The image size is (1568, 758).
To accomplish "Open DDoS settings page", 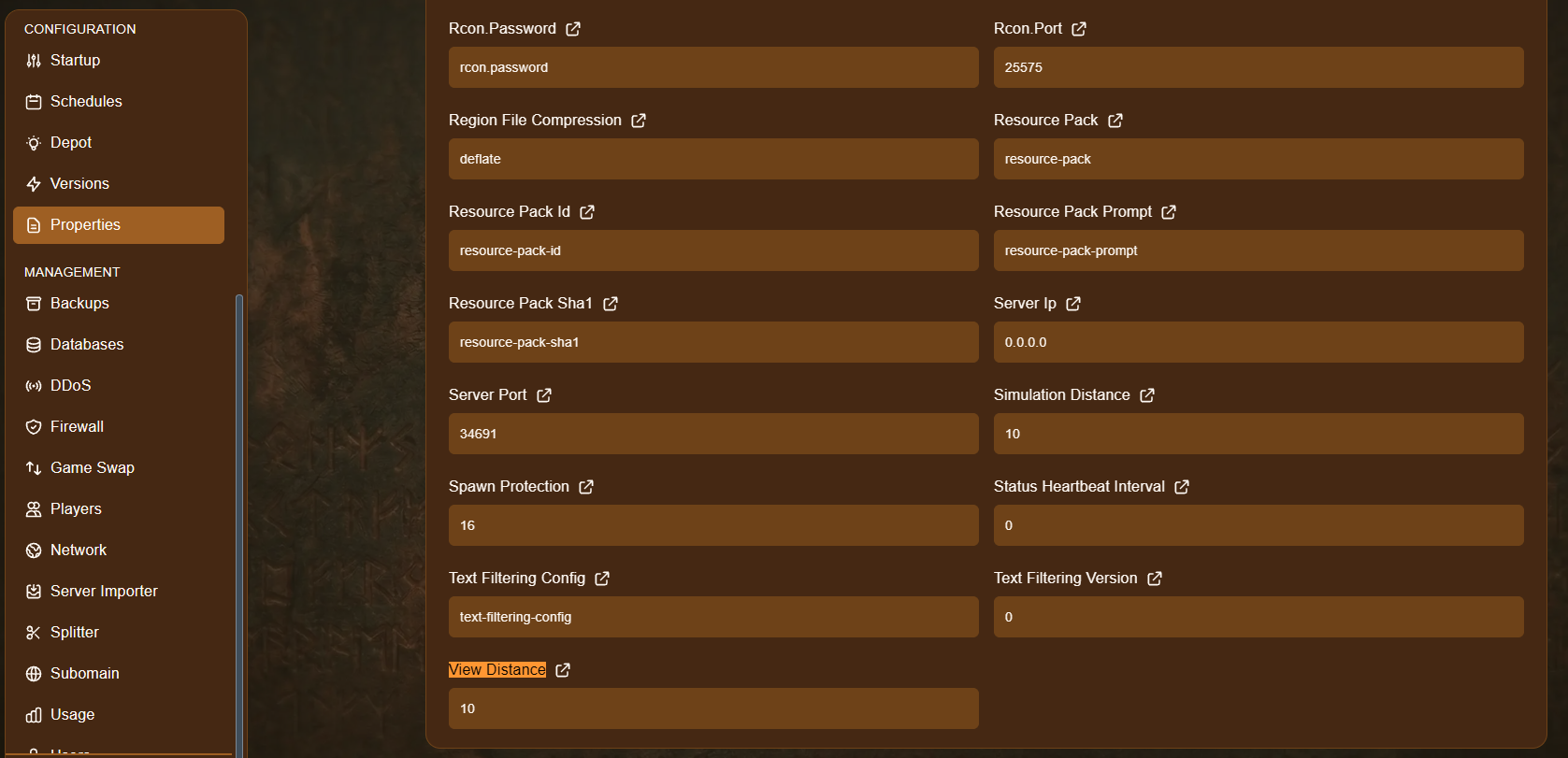I will (119, 386).
